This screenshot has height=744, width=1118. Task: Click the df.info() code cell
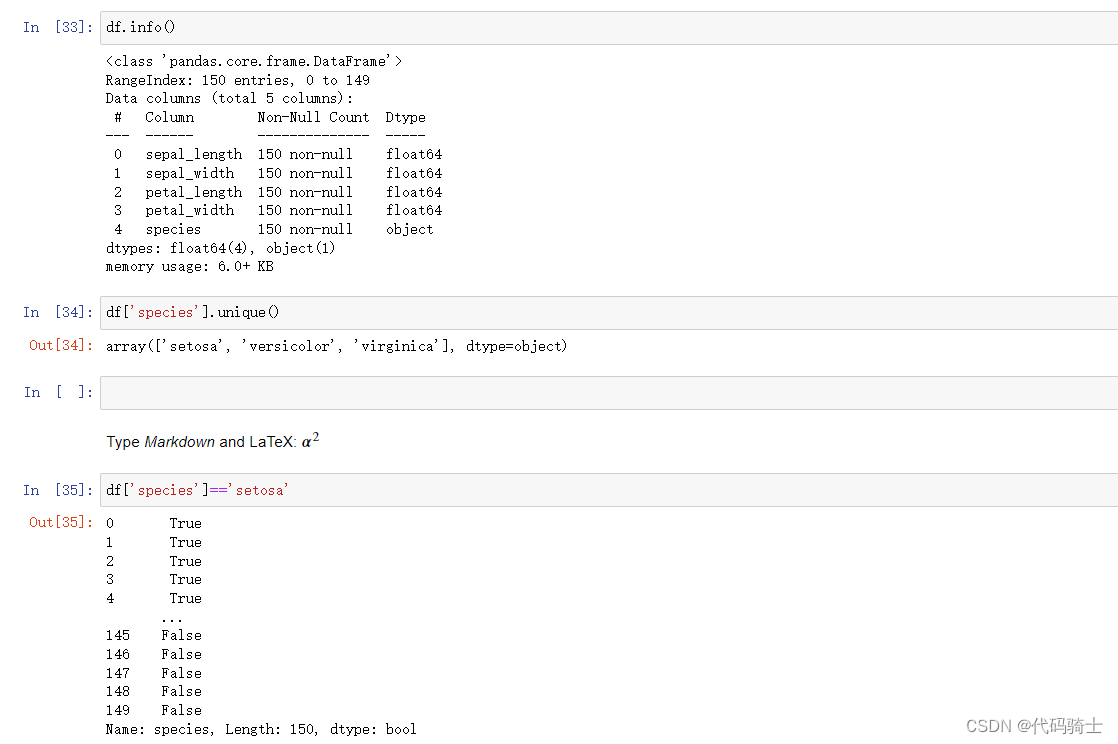[609, 28]
